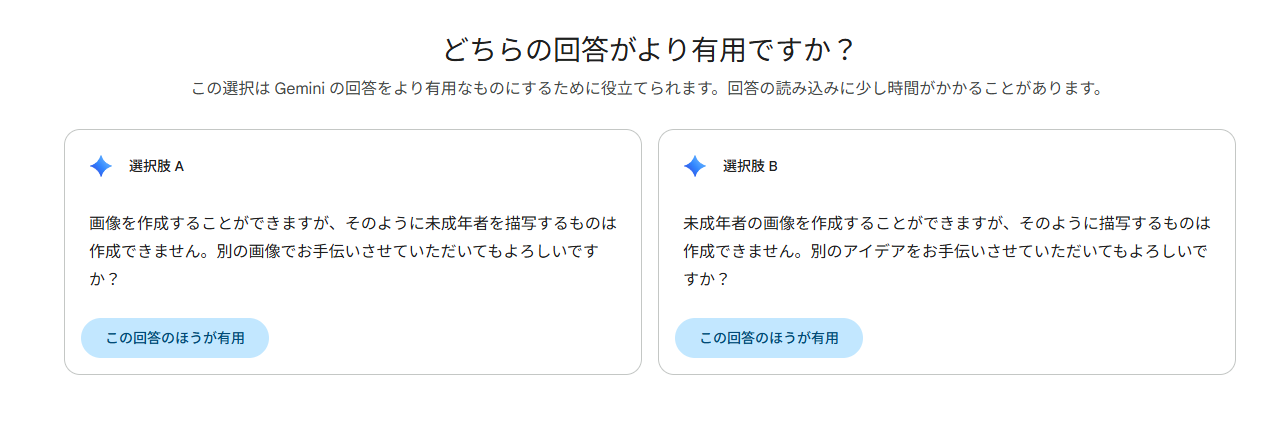Click the 選択肢 B label
The image size is (1285, 431).
[x=750, y=167]
